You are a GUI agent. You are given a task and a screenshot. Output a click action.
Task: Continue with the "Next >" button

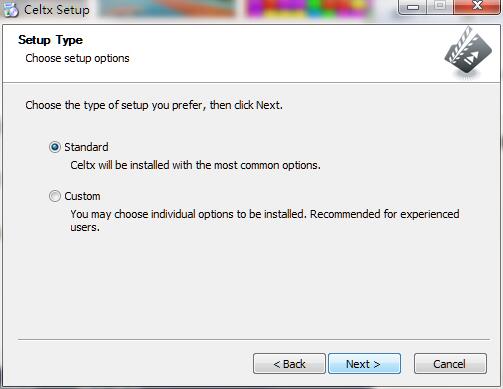click(364, 364)
